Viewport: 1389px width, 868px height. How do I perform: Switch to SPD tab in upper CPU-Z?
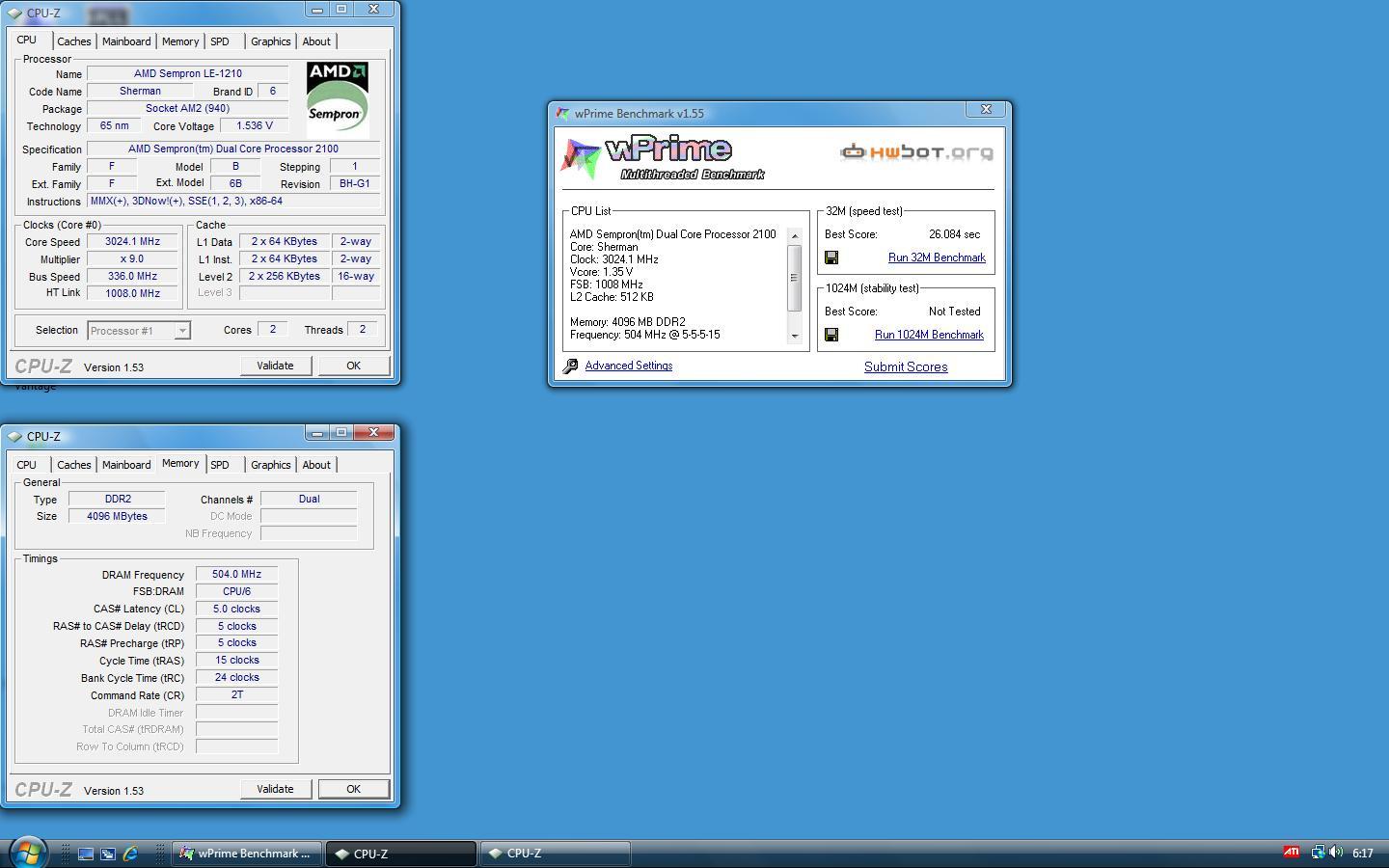[220, 41]
